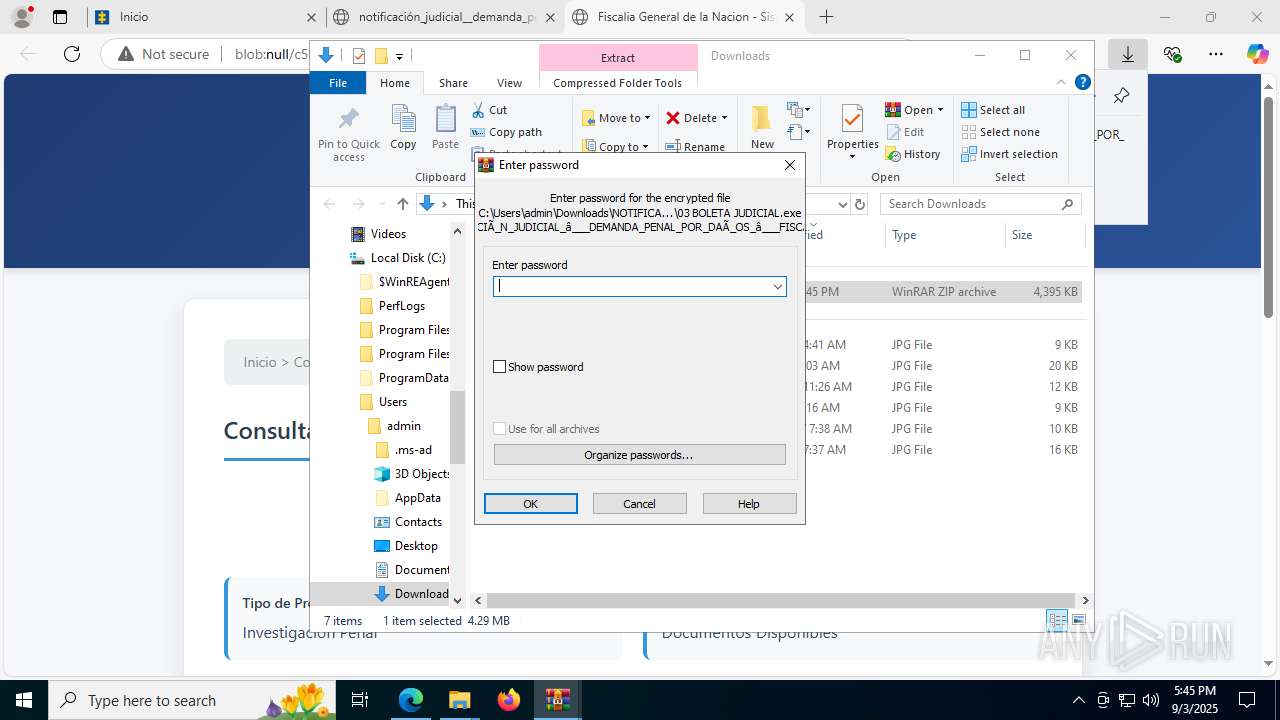Select the Home ribbon tab
The height and width of the screenshot is (720, 1280).
tap(395, 83)
